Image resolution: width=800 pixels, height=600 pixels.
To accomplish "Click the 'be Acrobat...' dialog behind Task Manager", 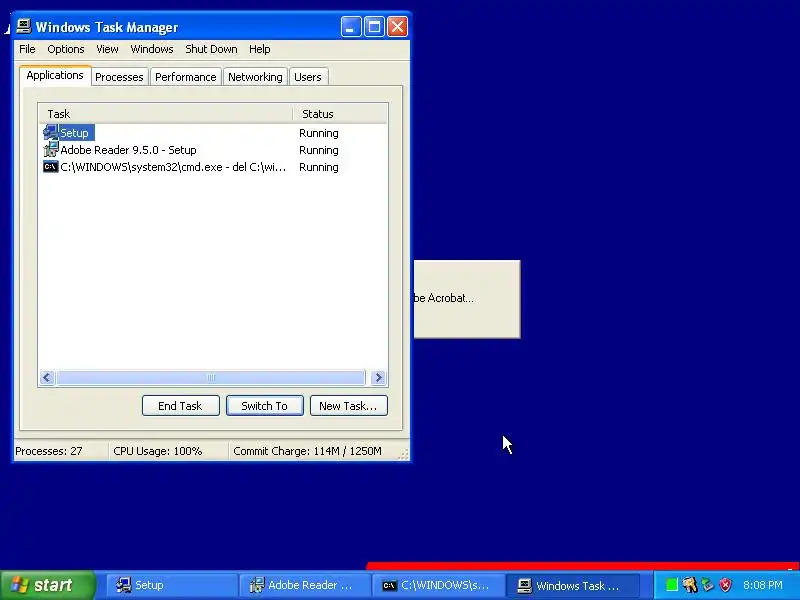I will point(467,299).
